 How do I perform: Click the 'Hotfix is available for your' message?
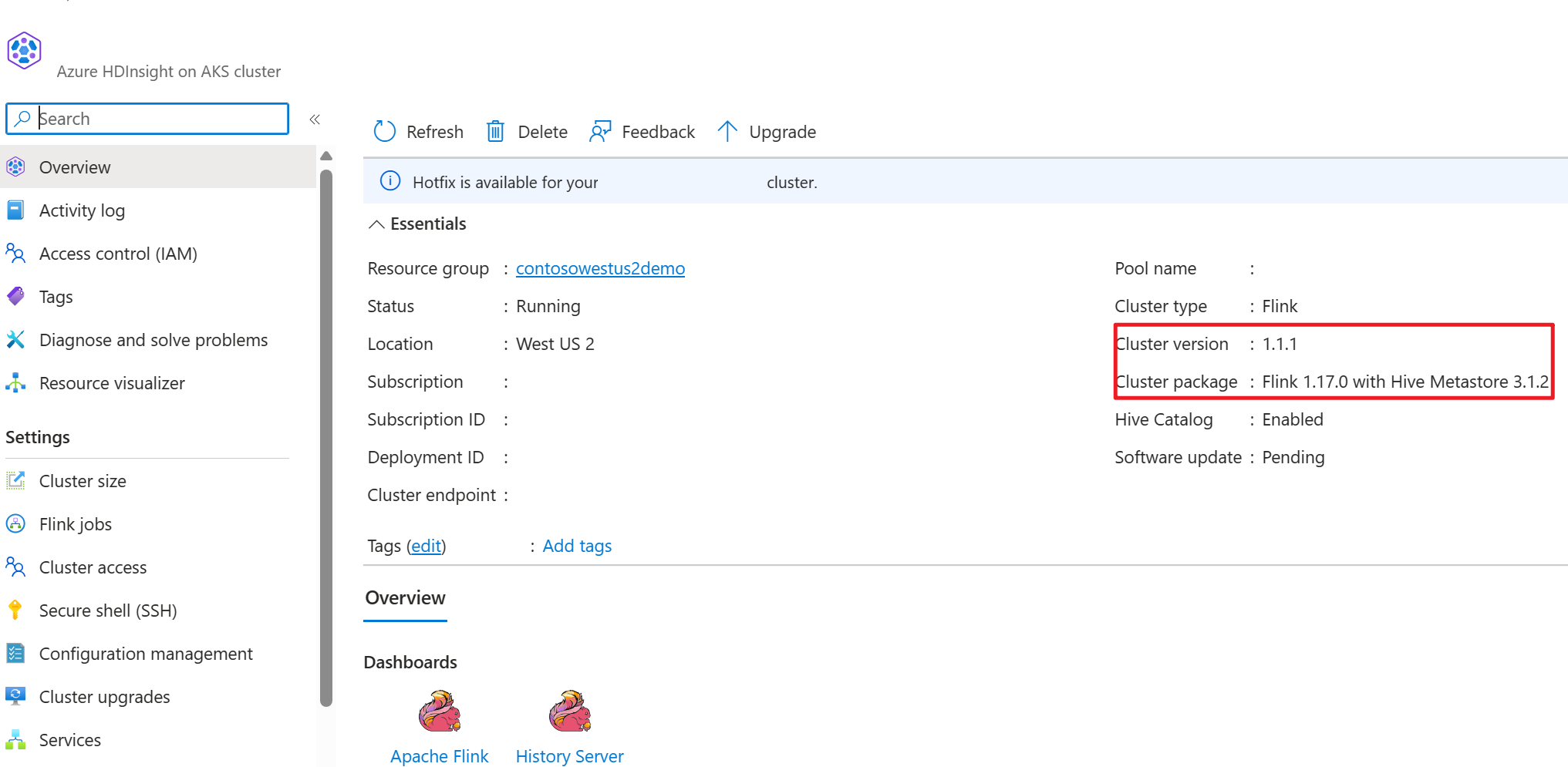pos(505,183)
